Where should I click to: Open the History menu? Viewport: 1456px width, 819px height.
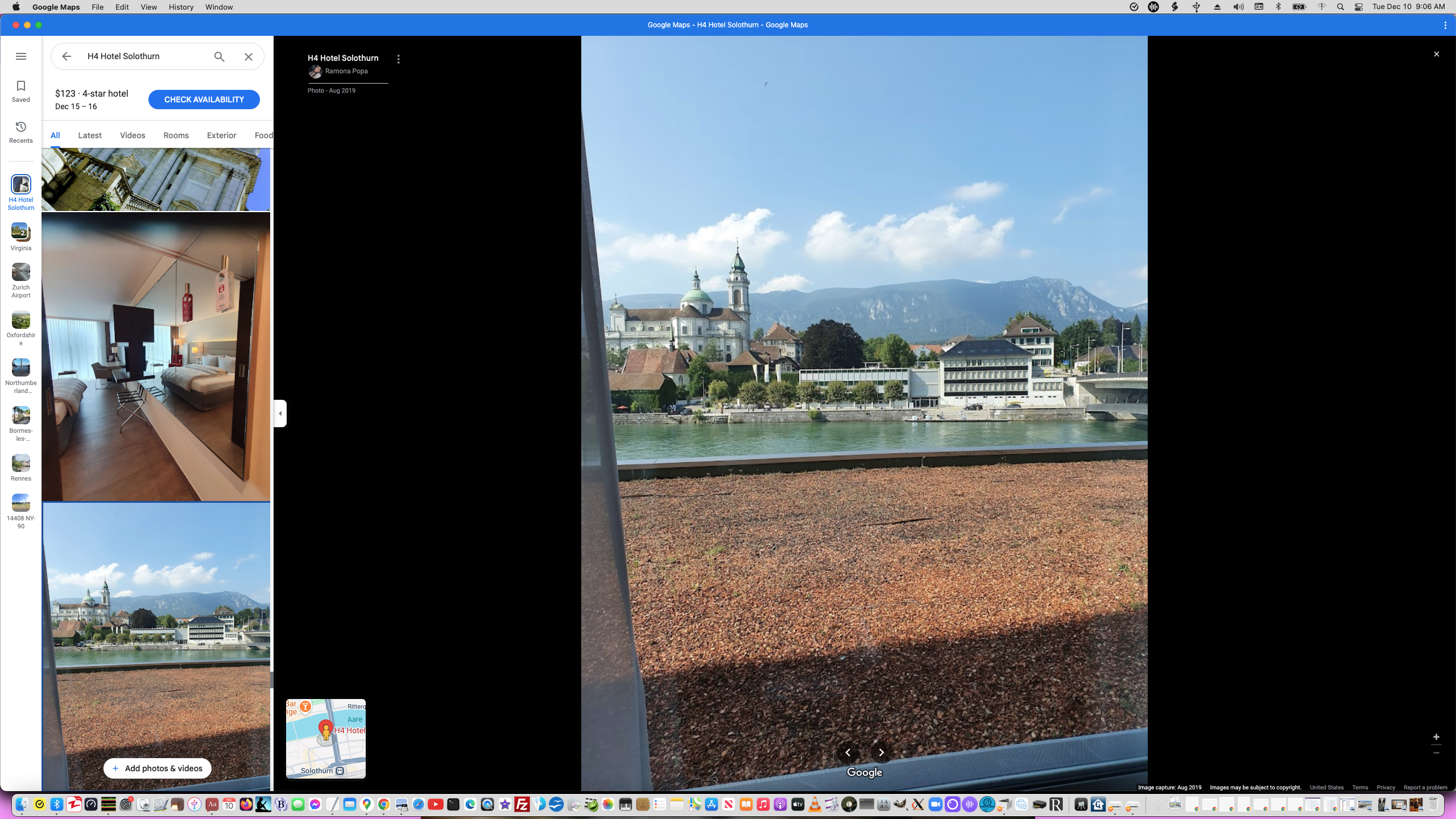tap(181, 7)
